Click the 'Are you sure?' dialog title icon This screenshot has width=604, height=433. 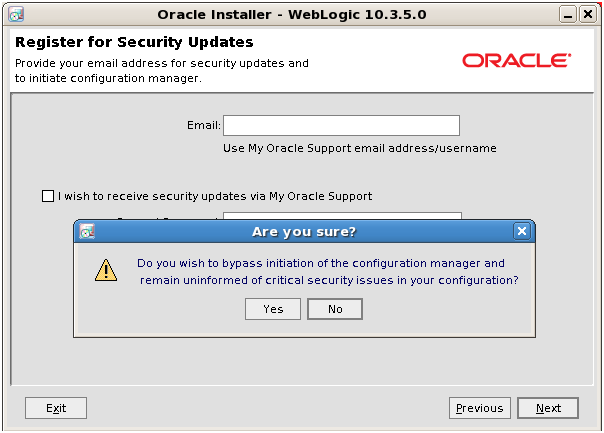[x=87, y=231]
